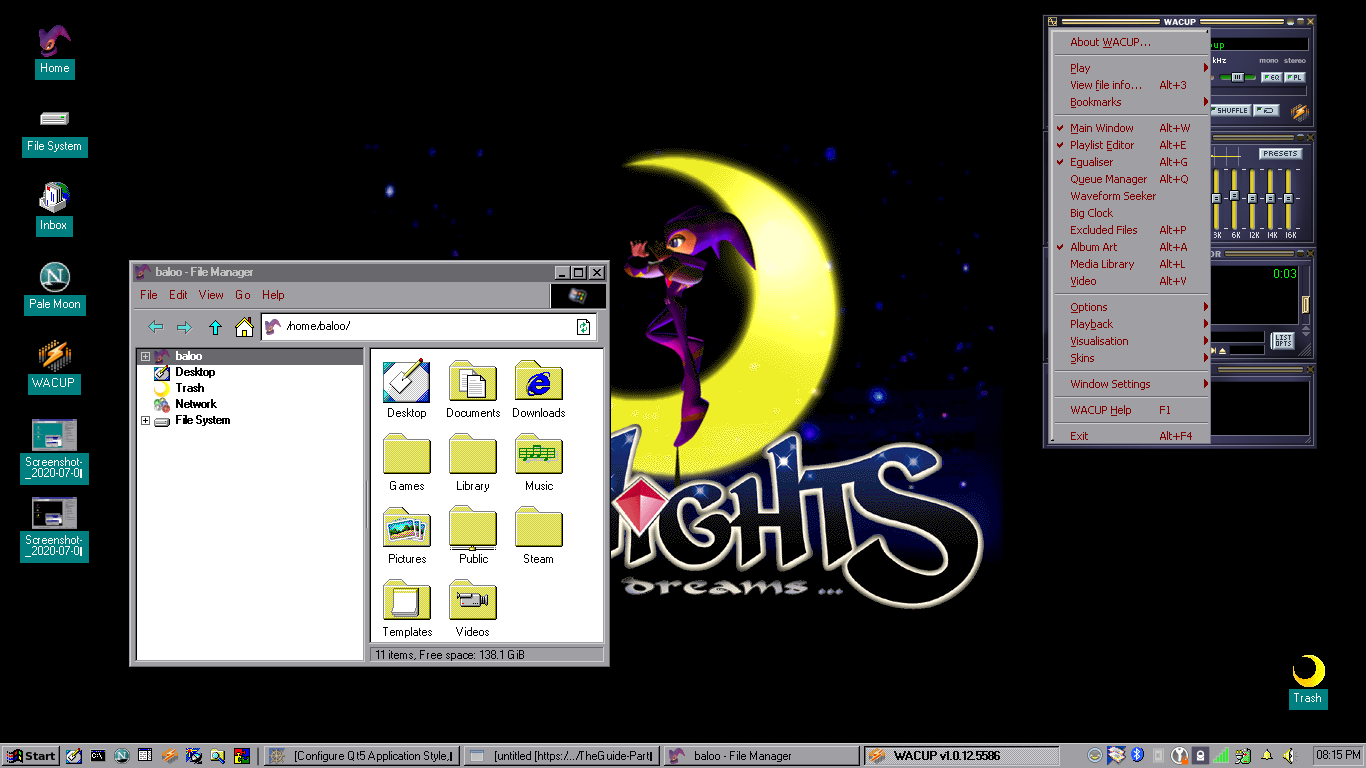
Task: Open the Templates folder
Action: coord(407,609)
